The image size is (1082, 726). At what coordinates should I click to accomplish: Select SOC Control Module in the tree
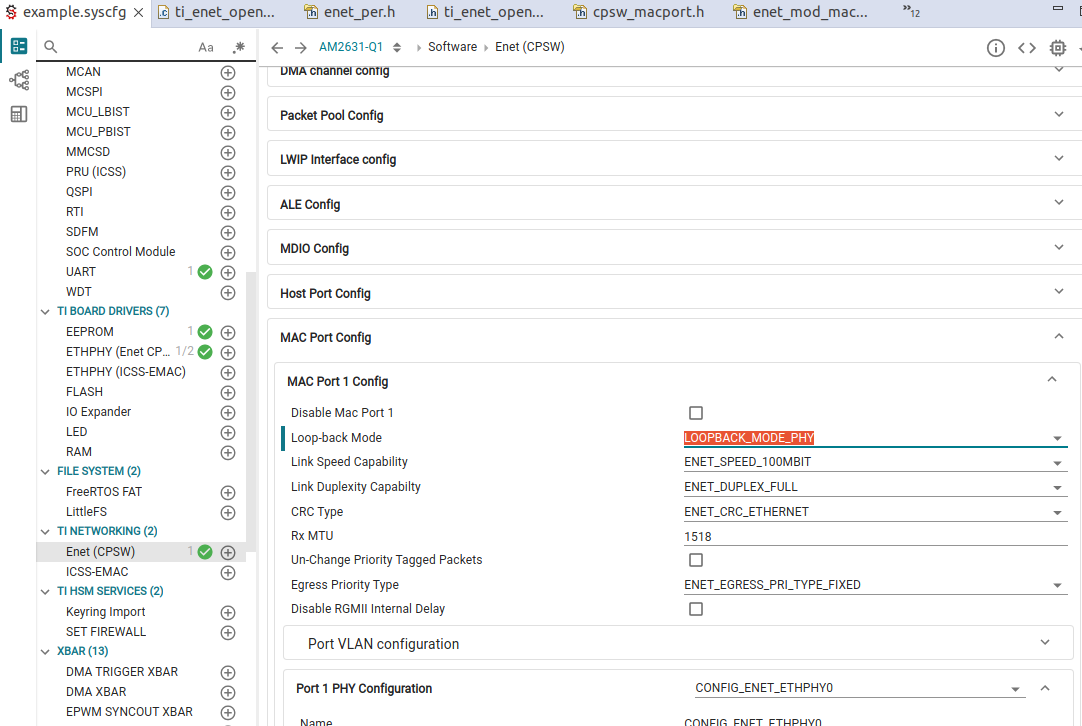tap(121, 252)
